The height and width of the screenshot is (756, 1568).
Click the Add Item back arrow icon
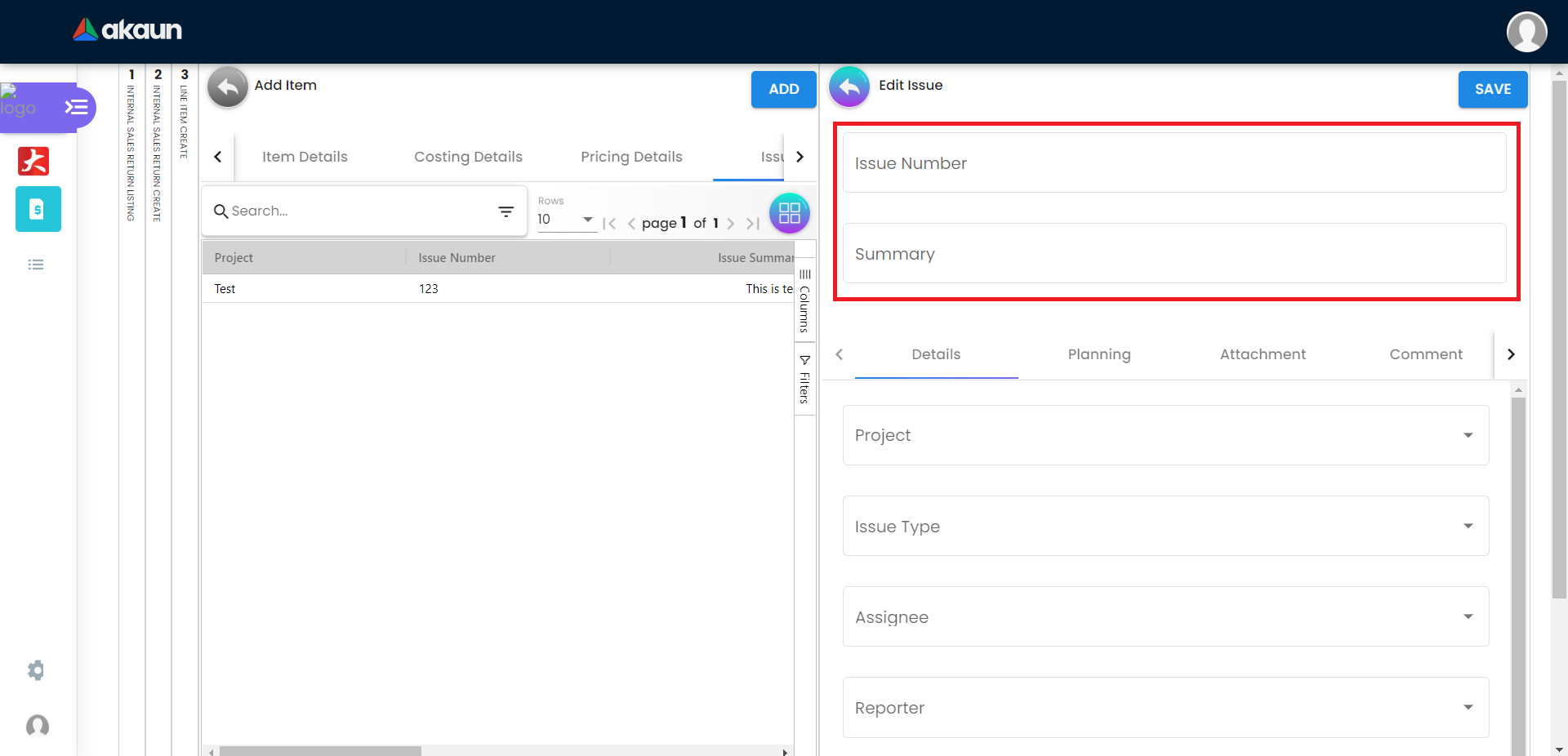[227, 87]
